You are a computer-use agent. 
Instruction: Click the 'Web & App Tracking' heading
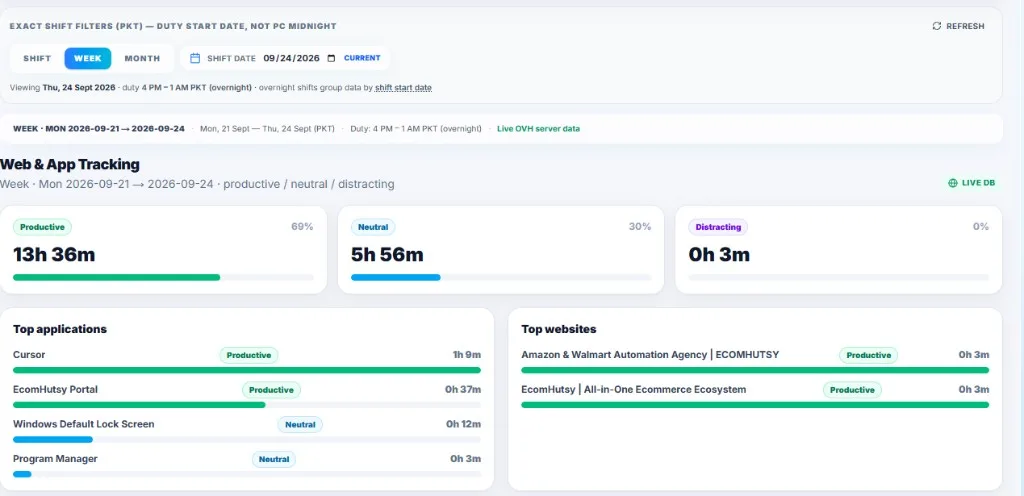[x=70, y=164]
